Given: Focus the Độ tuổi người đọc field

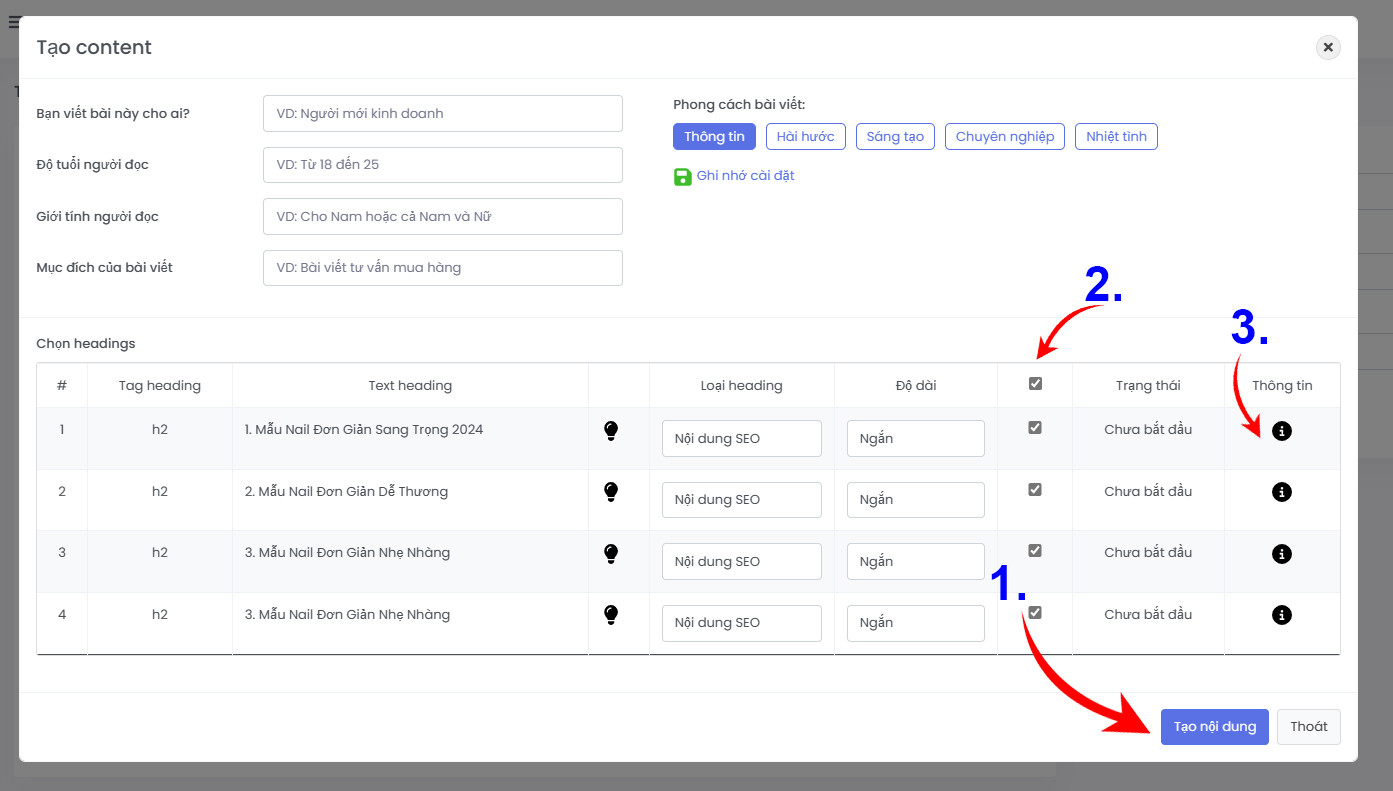Looking at the screenshot, I should (x=443, y=165).
